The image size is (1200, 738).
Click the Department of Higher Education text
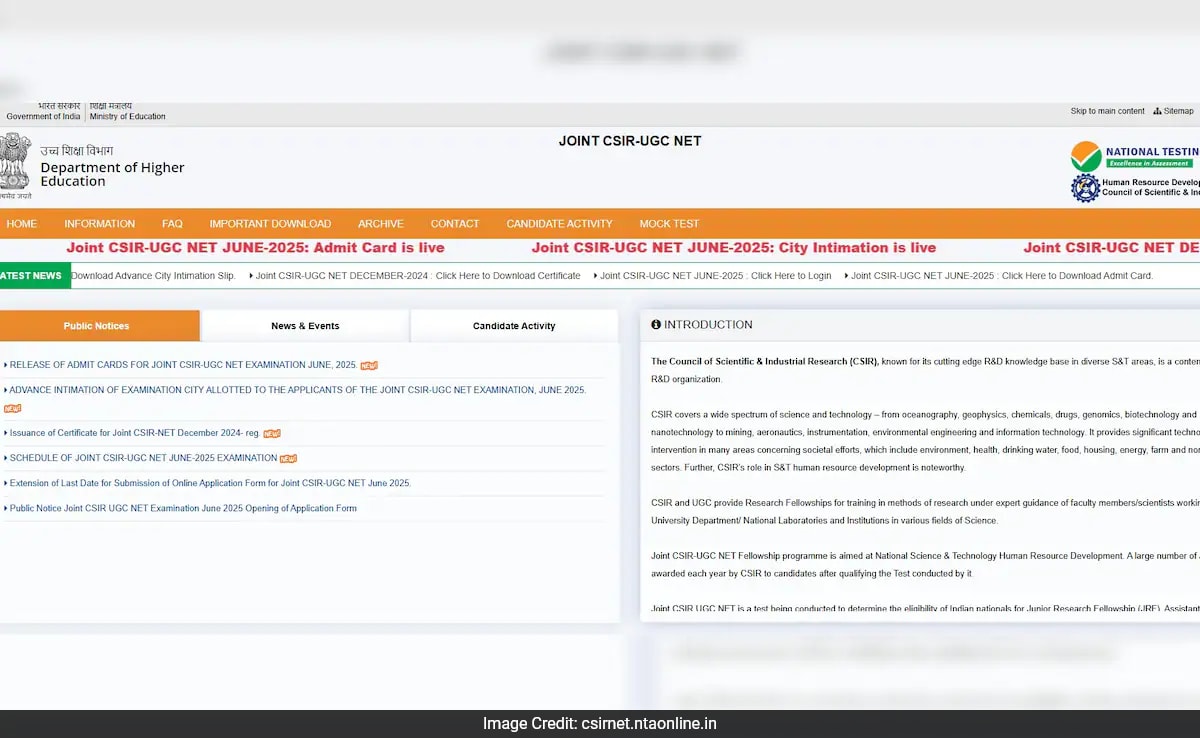tap(112, 174)
